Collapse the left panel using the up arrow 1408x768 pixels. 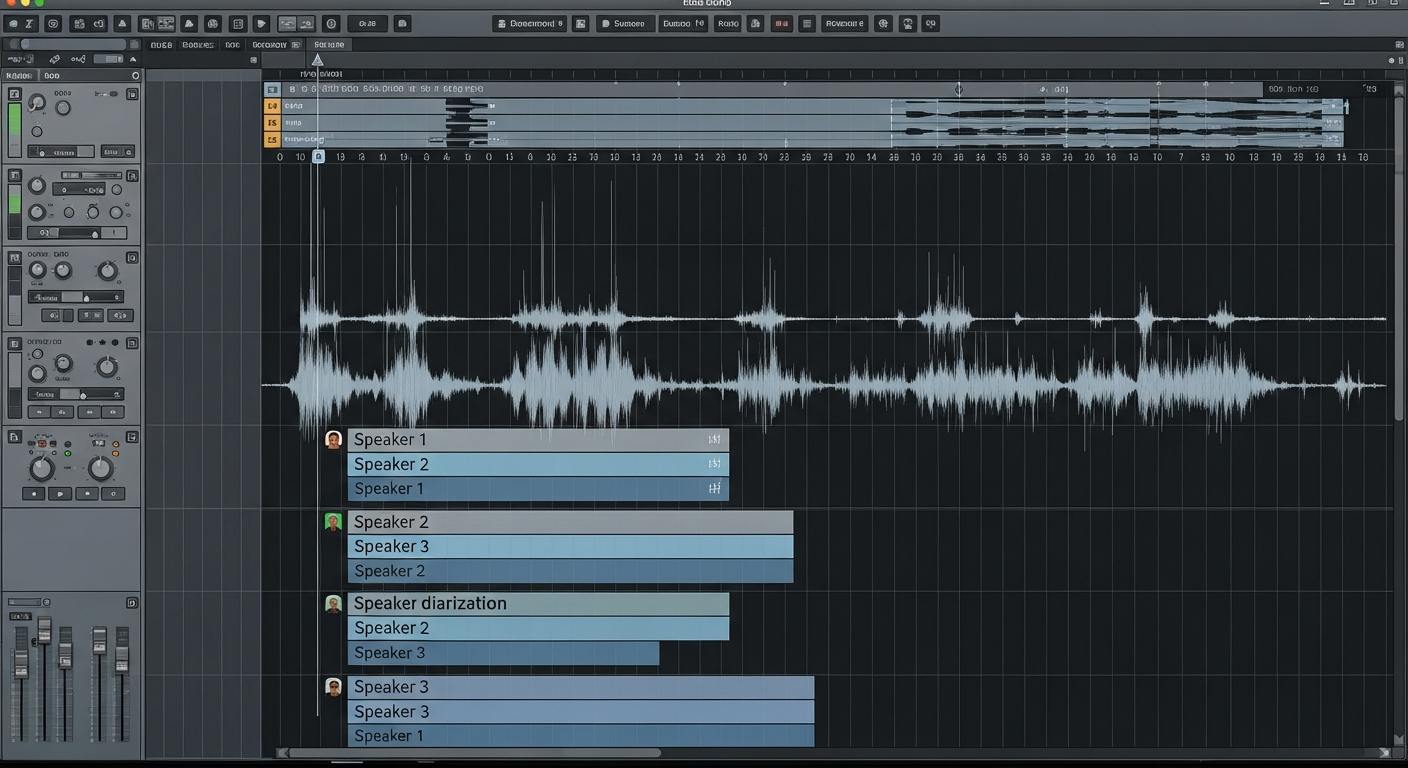coord(132,60)
